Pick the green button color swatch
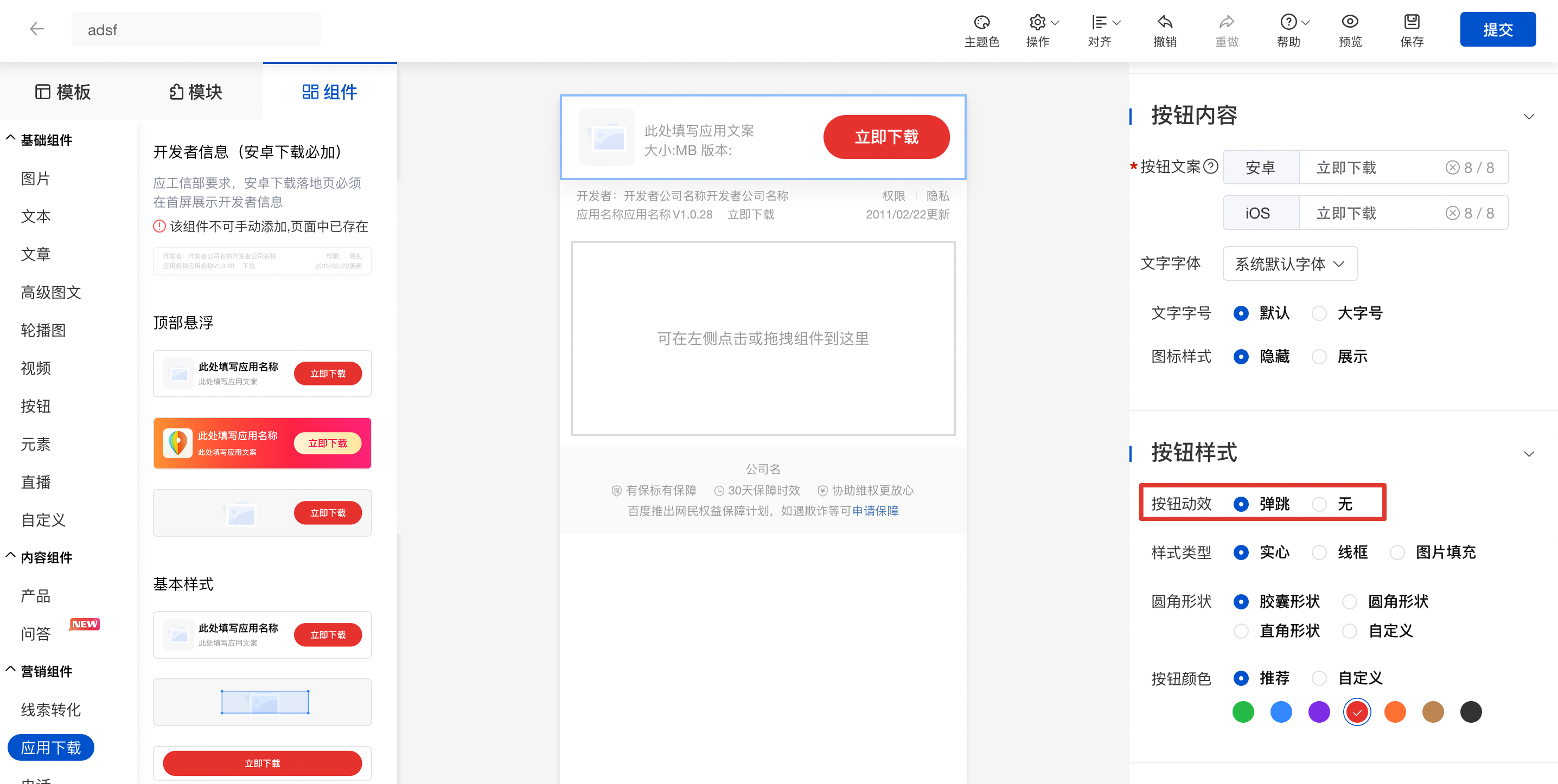Image resolution: width=1558 pixels, height=784 pixels. coord(1243,712)
